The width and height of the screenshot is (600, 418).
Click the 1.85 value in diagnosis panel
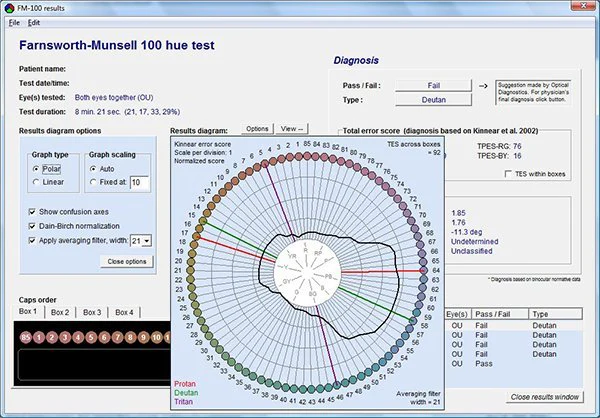458,213
